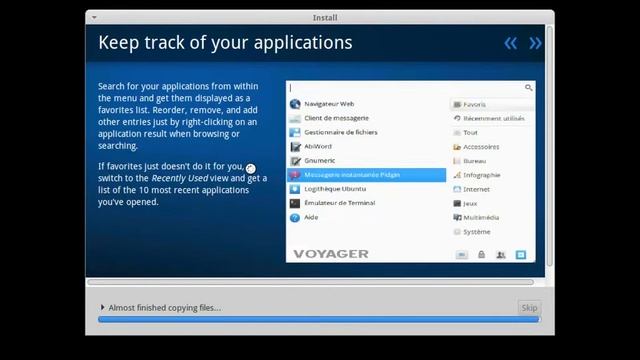Click the Logithèque Ubuntu icon
This screenshot has width=640, height=360.
point(295,189)
